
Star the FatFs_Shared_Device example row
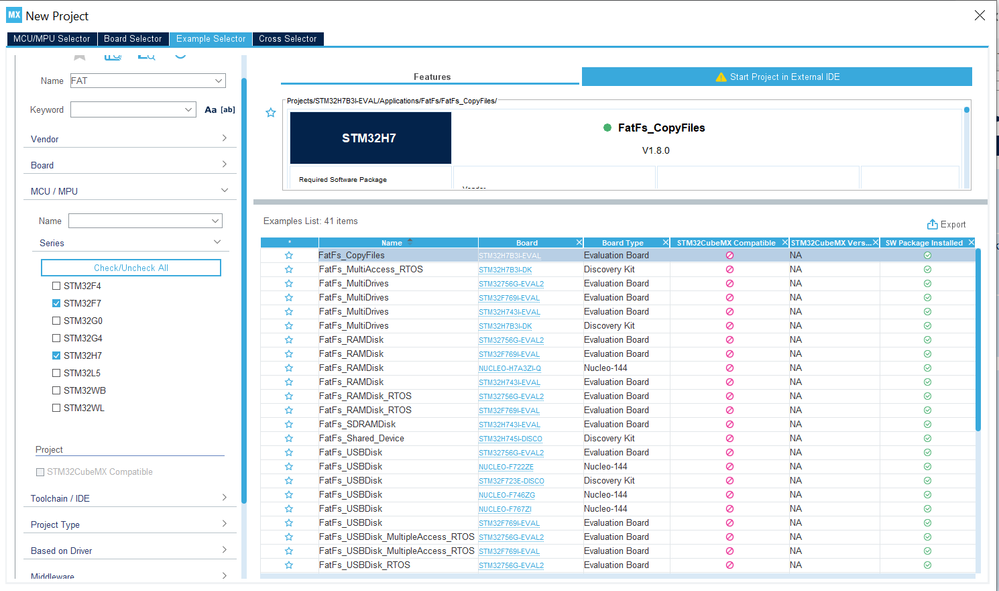pos(289,438)
